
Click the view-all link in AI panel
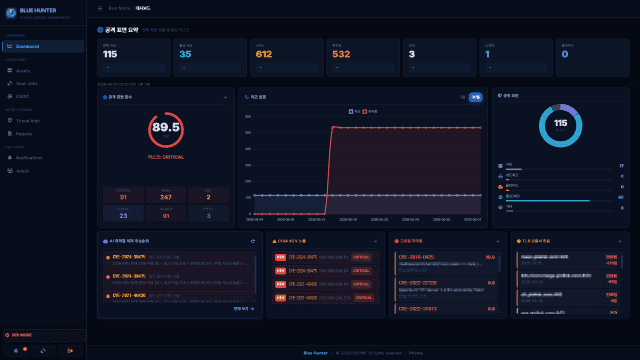[x=244, y=309]
